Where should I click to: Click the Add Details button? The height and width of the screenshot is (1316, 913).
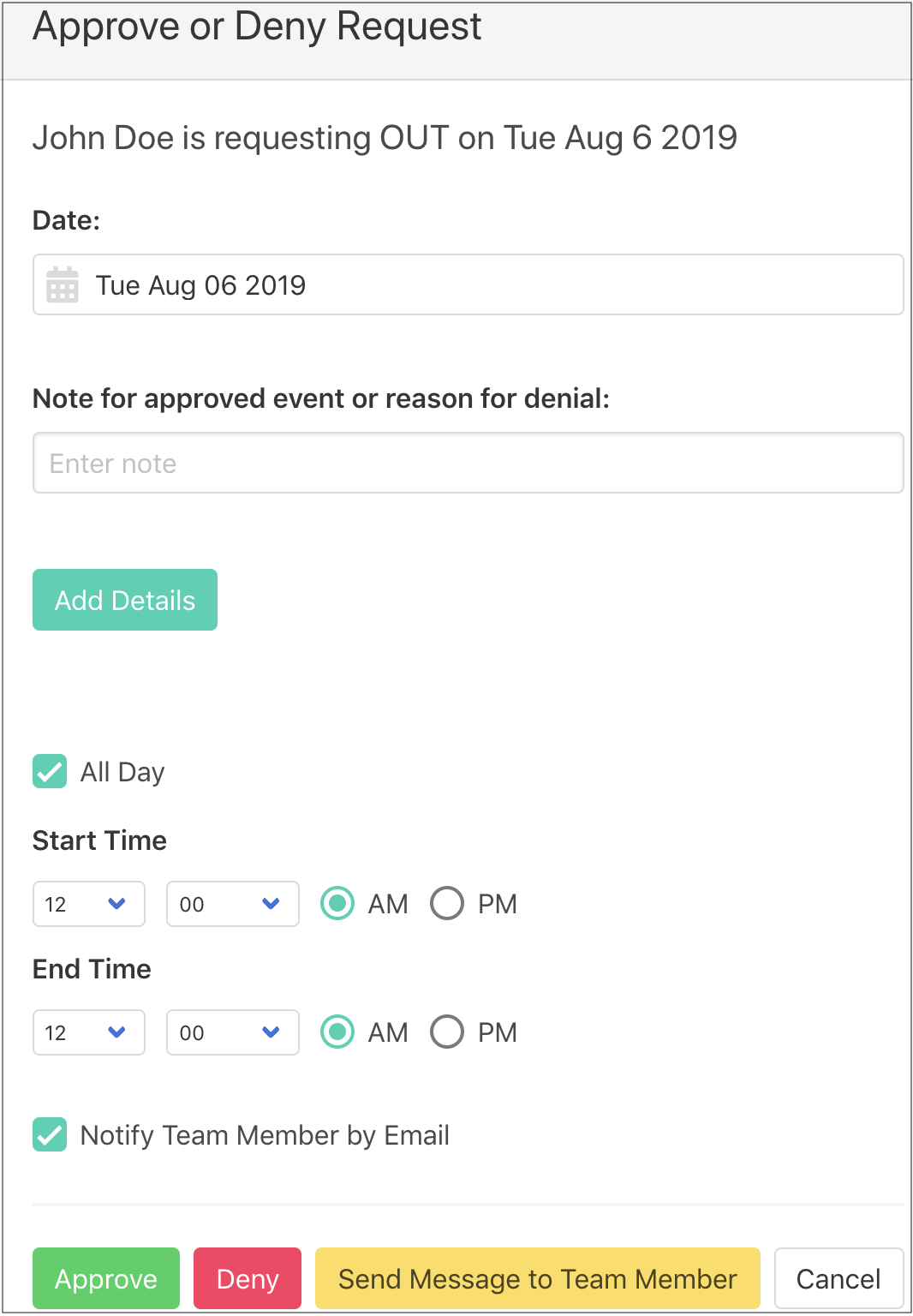pyautogui.click(x=125, y=600)
